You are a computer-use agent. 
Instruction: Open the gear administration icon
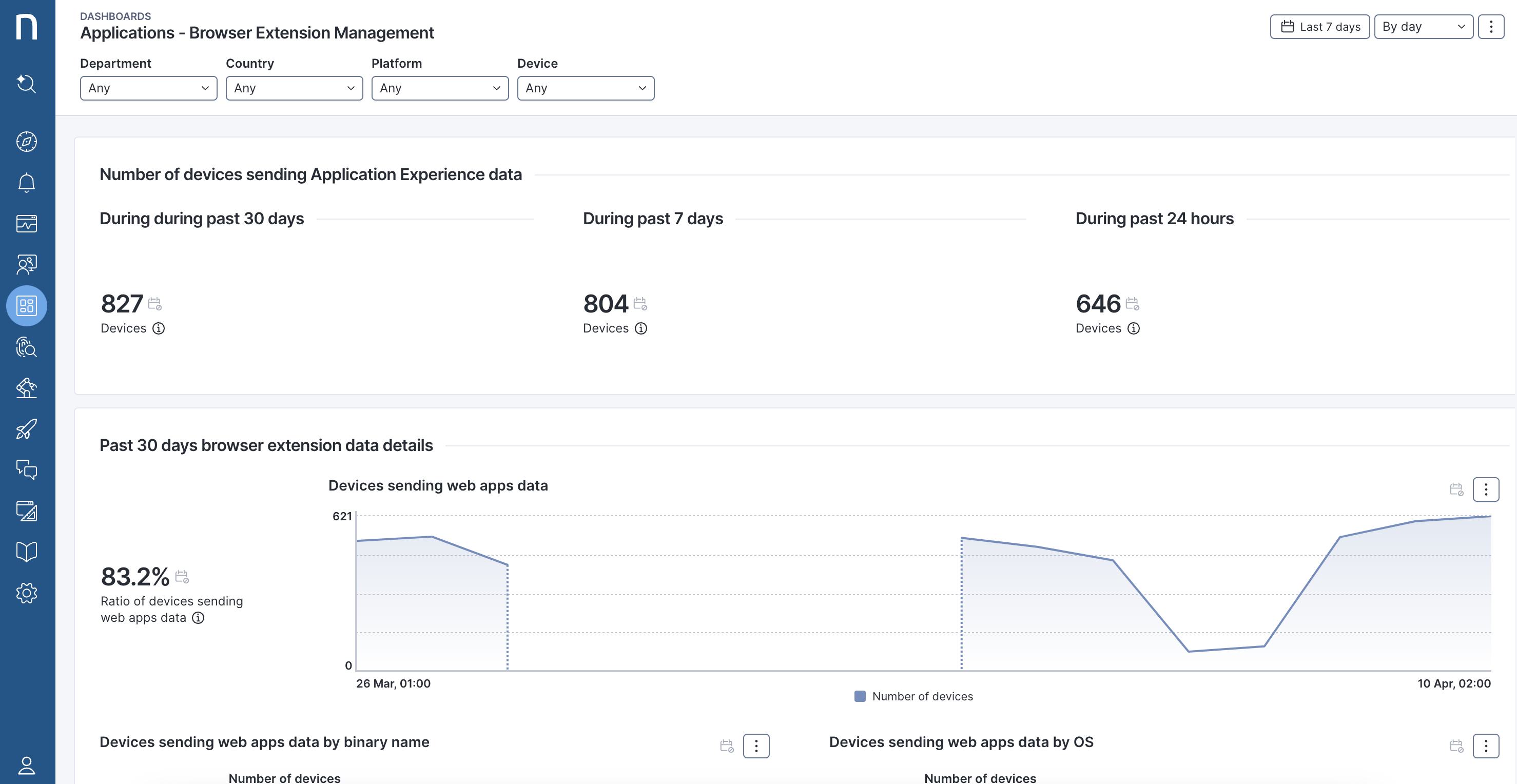[27, 593]
